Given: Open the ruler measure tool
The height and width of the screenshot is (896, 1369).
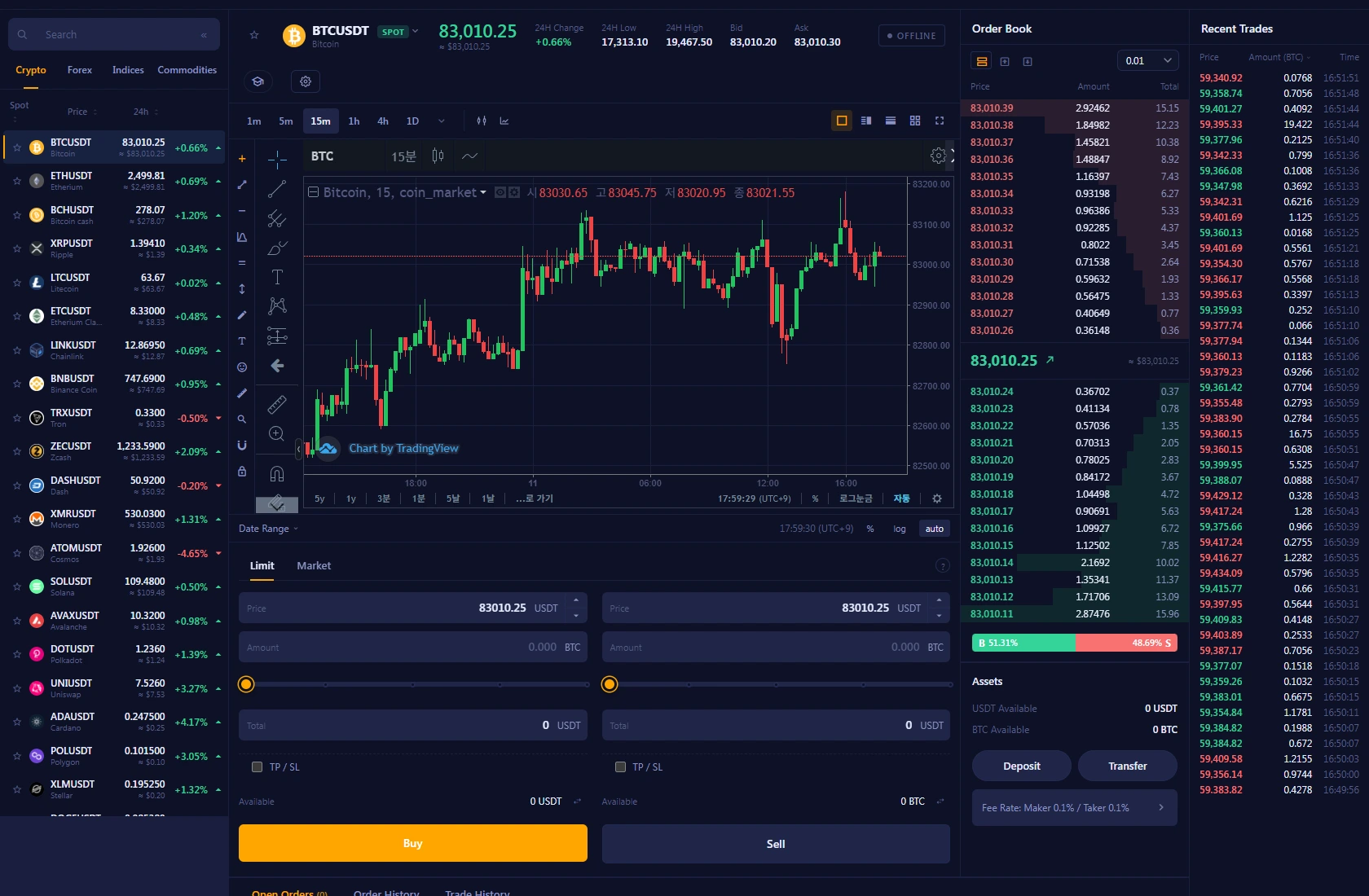Looking at the screenshot, I should 277,404.
